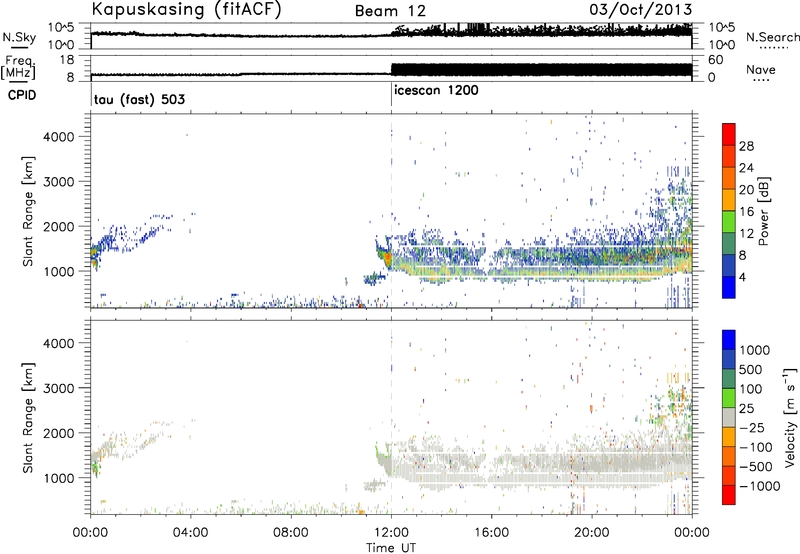The width and height of the screenshot is (800, 554).
Task: Click the Time UT axis title
Action: 391,548
